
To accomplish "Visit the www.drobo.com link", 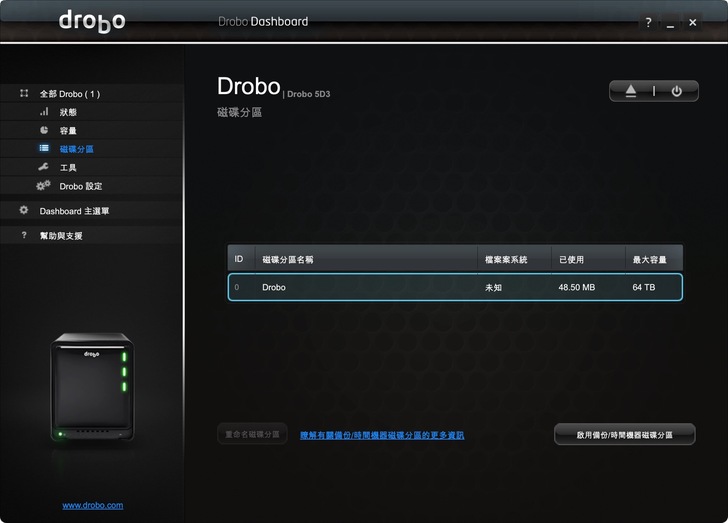I will [x=93, y=505].
